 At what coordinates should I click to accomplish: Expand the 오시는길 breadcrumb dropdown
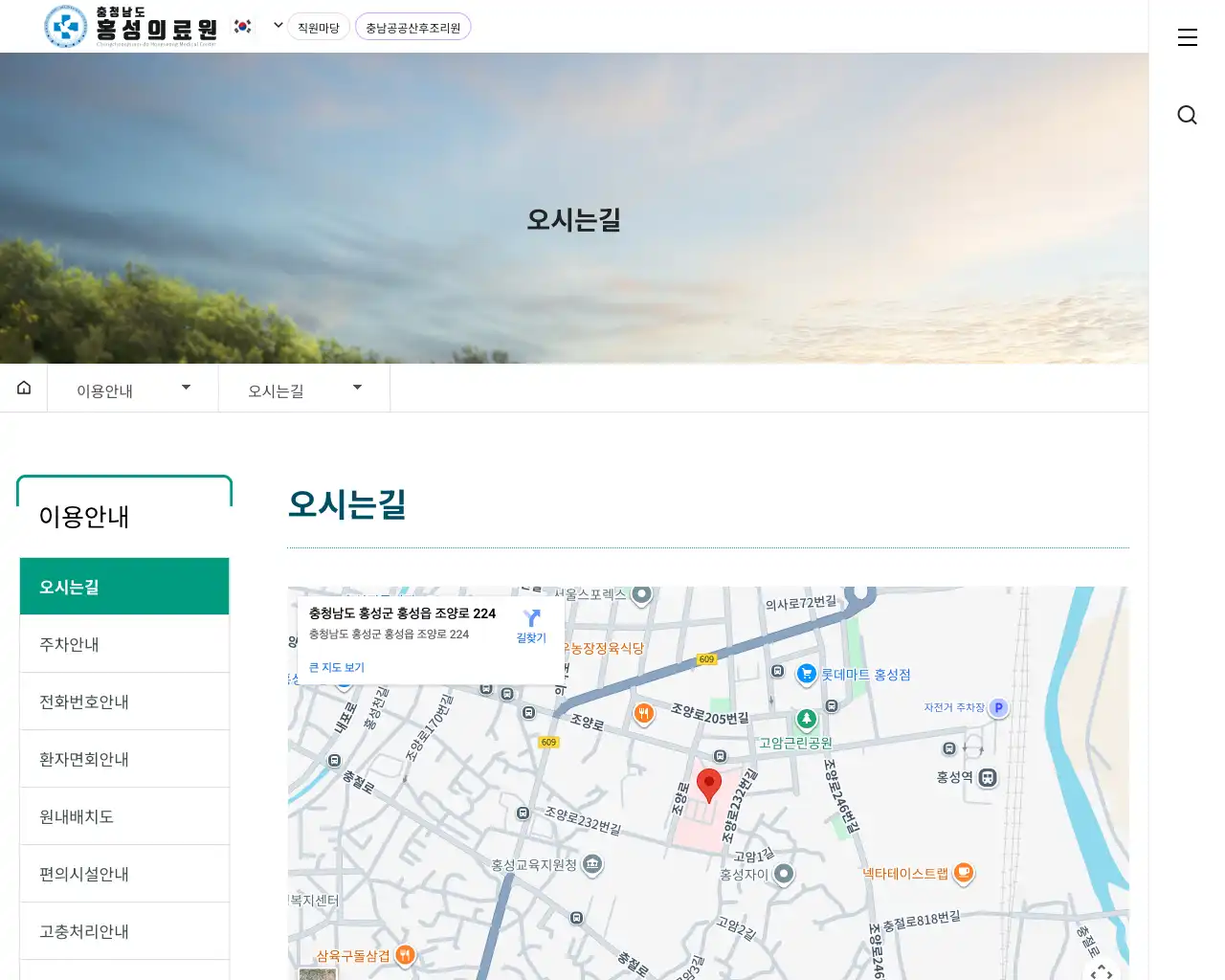[x=357, y=388]
